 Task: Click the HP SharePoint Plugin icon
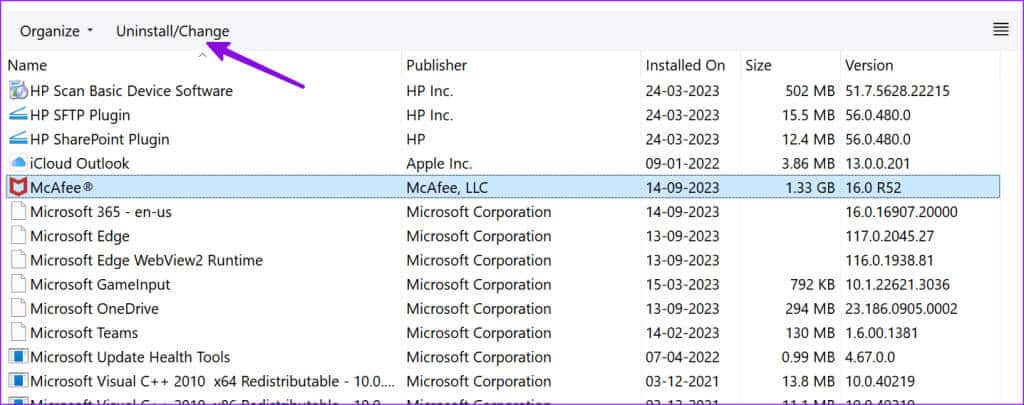[18, 139]
